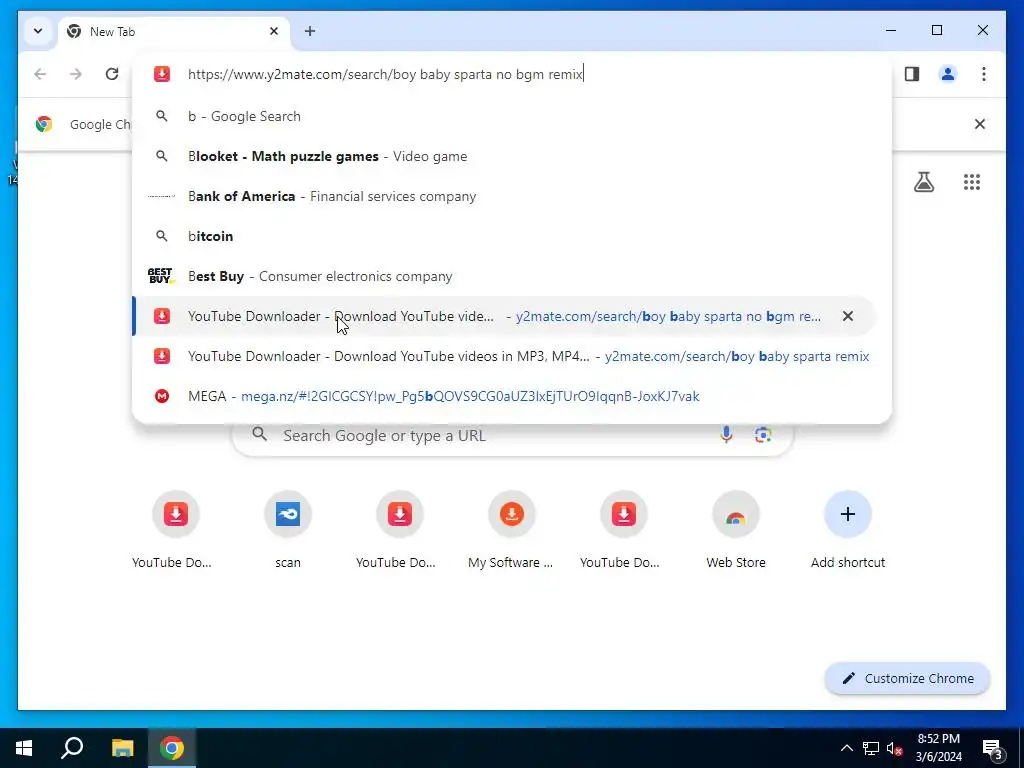Open the Web Store shortcut
This screenshot has width=1024, height=768.
click(736, 530)
